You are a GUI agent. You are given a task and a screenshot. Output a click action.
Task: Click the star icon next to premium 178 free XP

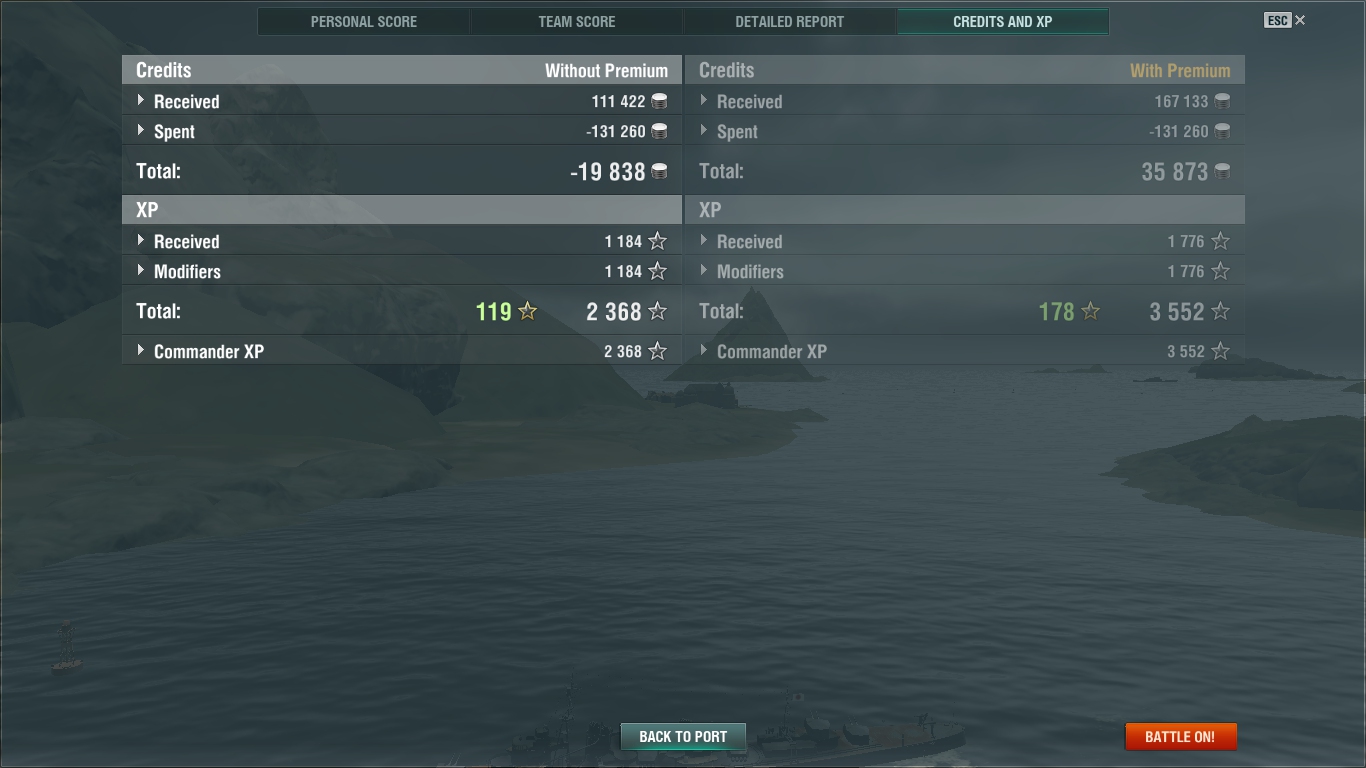[1091, 311]
